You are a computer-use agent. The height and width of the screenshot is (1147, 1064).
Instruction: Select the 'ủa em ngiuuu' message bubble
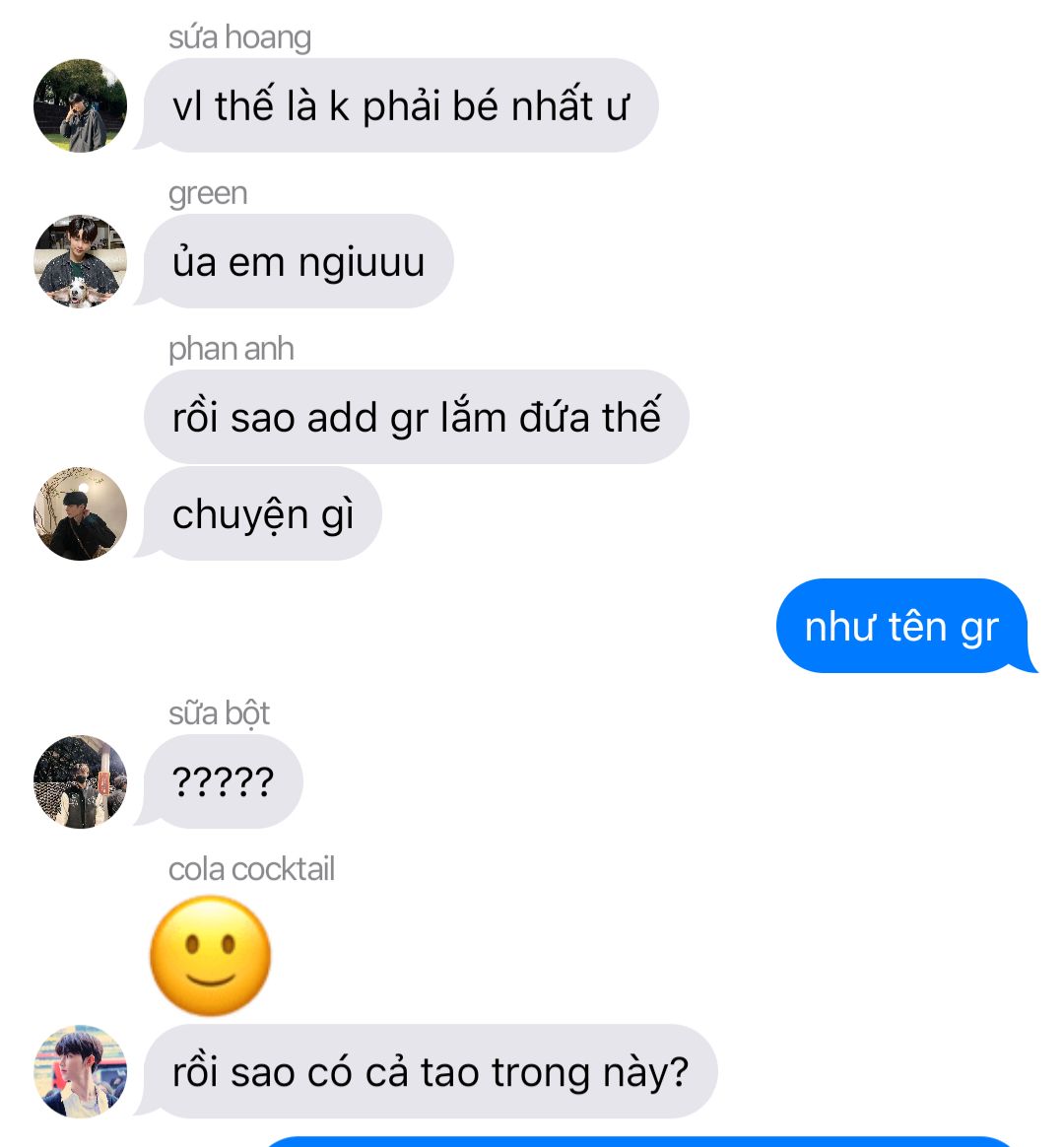pyautogui.click(x=299, y=261)
